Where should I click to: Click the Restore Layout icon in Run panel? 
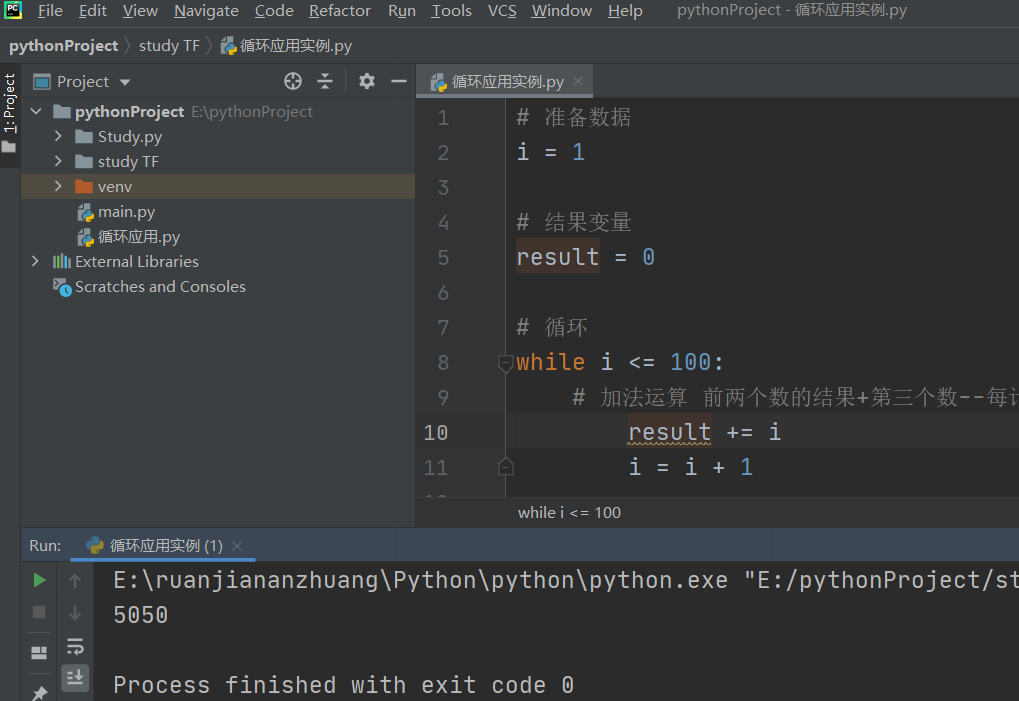pos(39,652)
